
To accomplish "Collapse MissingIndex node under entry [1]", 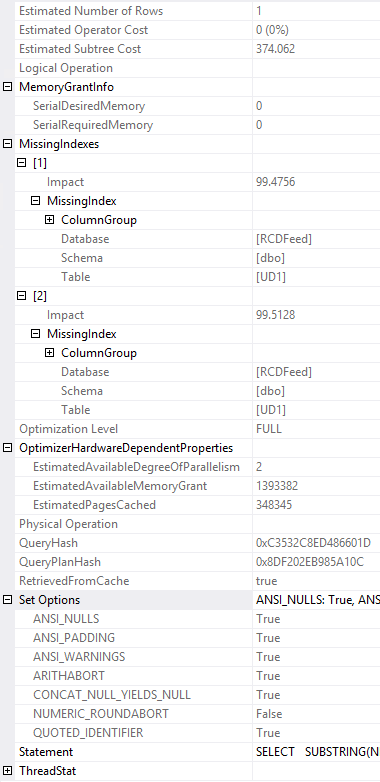I will coord(35,200).
